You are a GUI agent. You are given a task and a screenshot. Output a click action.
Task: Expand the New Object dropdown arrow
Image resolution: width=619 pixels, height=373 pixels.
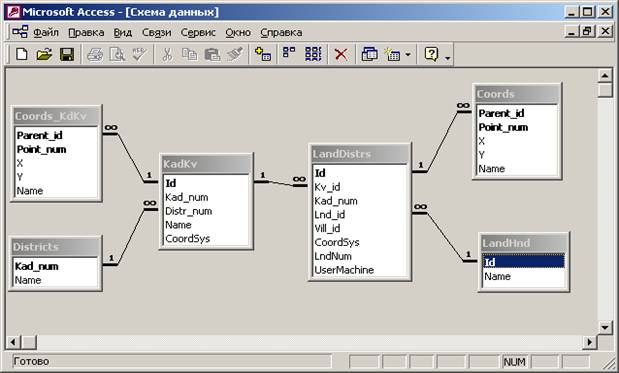coord(408,54)
